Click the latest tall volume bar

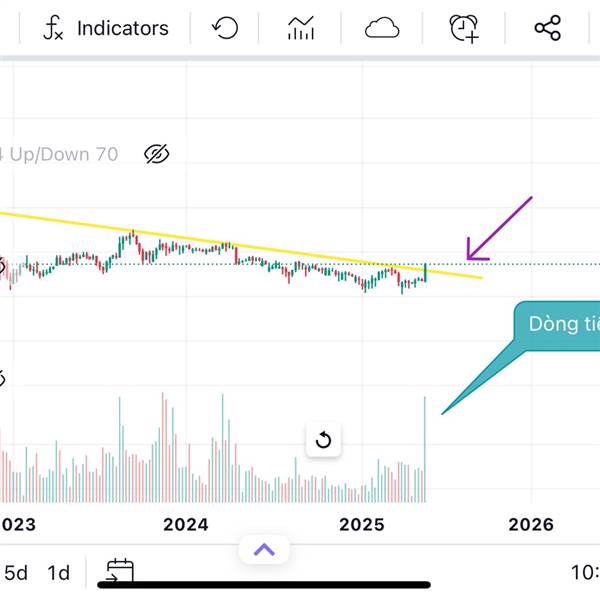pyautogui.click(x=424, y=450)
